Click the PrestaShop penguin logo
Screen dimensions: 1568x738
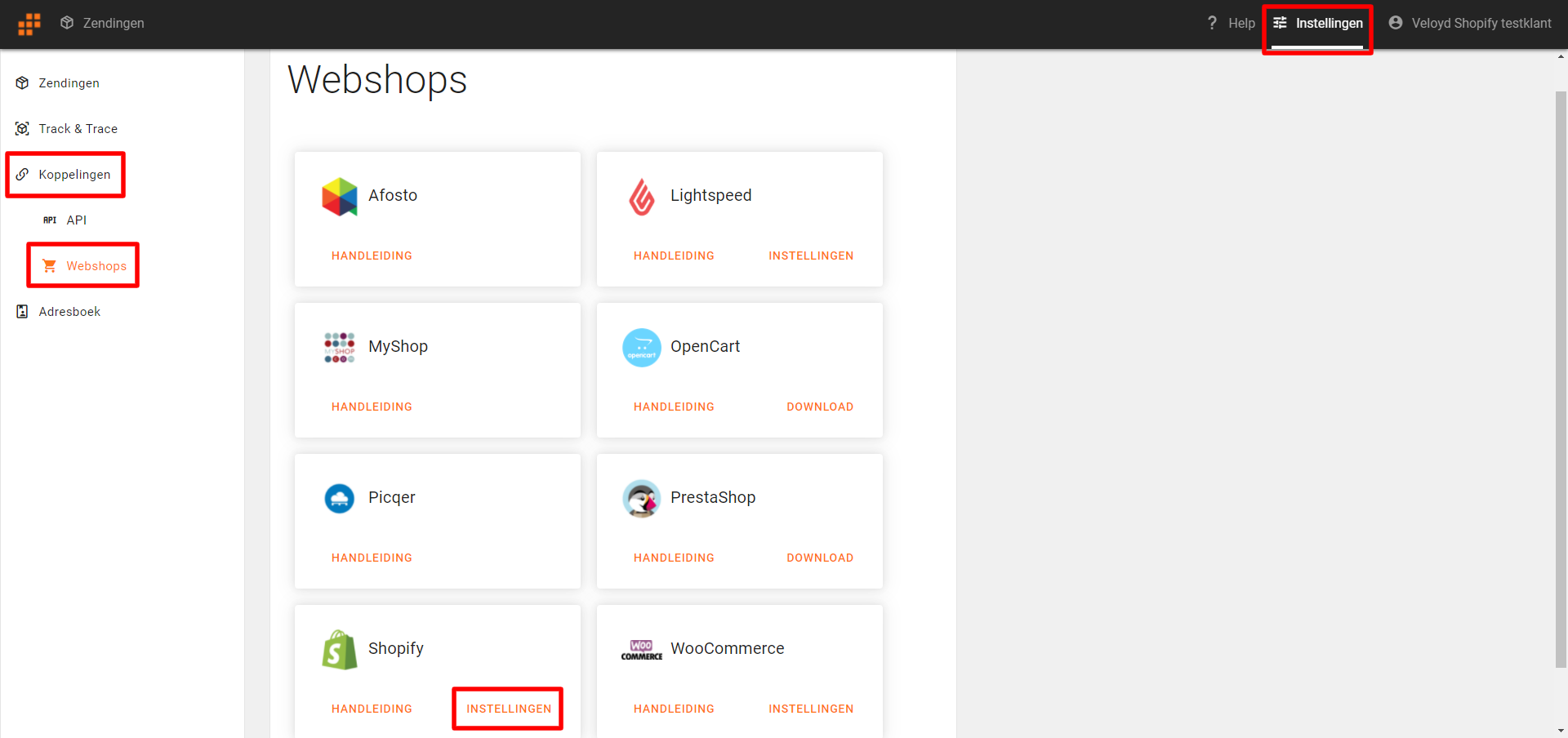(x=642, y=498)
